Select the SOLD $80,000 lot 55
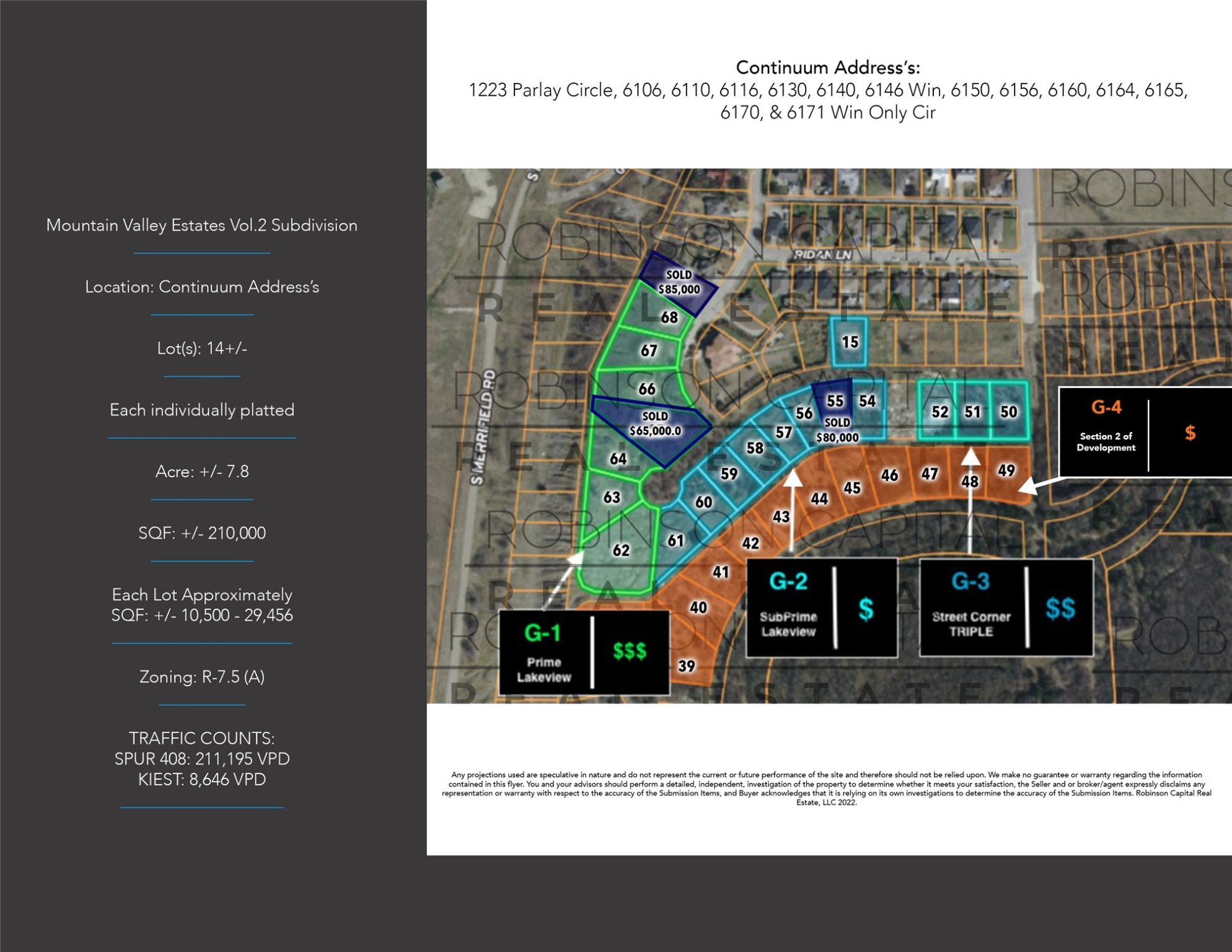The height and width of the screenshot is (952, 1232). [834, 411]
